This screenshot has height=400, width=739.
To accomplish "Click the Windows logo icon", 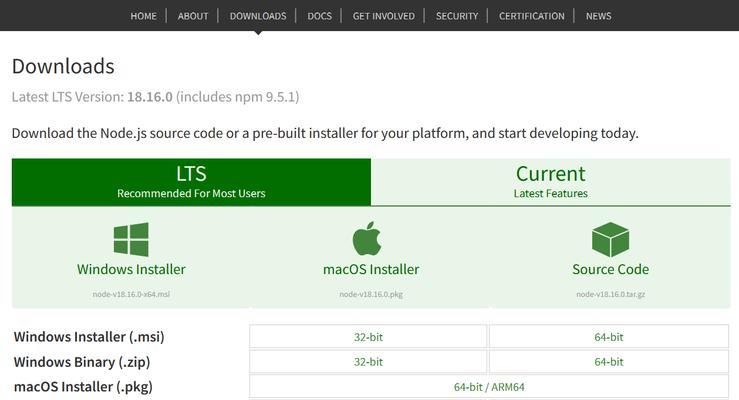I will coord(131,239).
